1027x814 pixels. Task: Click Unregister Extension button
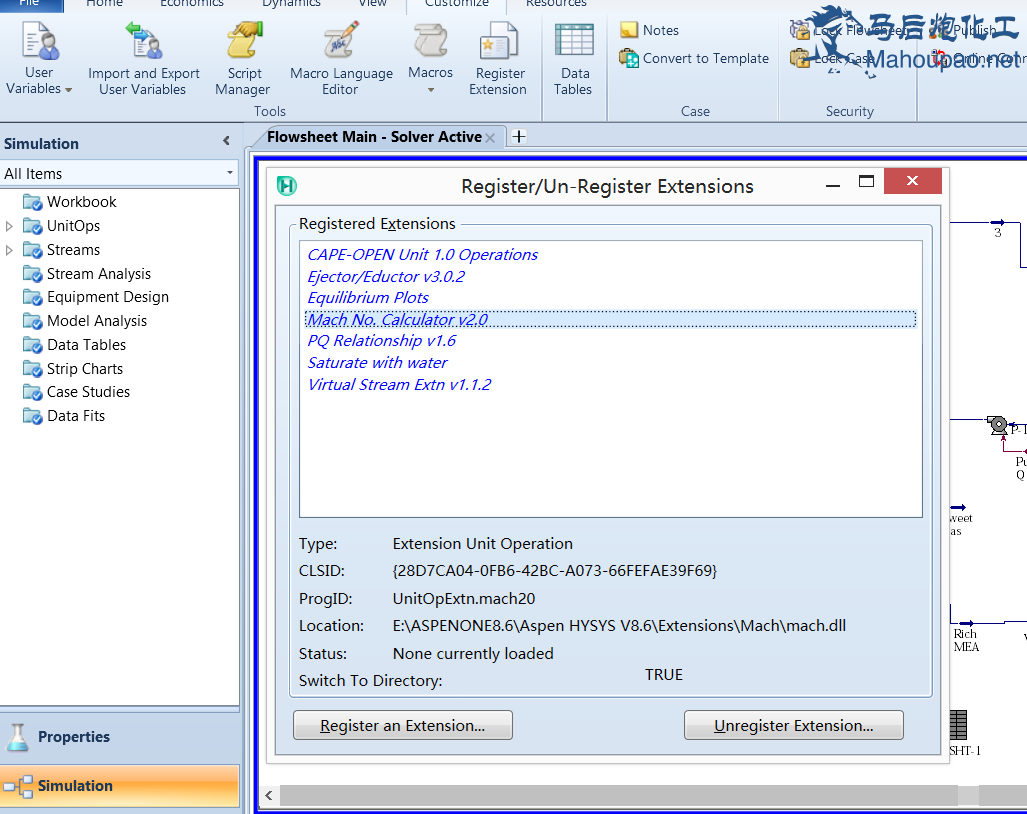(x=793, y=726)
